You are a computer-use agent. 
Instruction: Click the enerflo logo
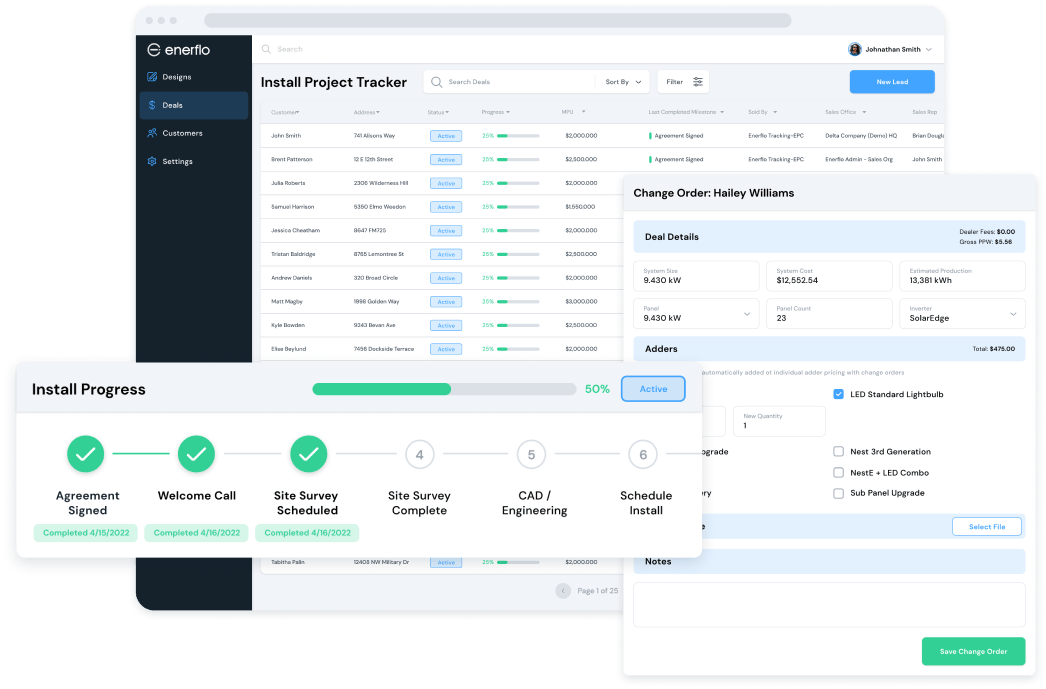[180, 48]
